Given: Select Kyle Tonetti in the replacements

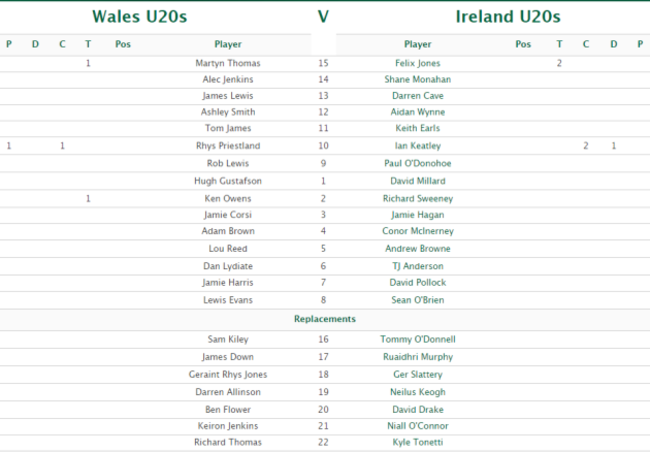Looking at the screenshot, I should tap(418, 442).
